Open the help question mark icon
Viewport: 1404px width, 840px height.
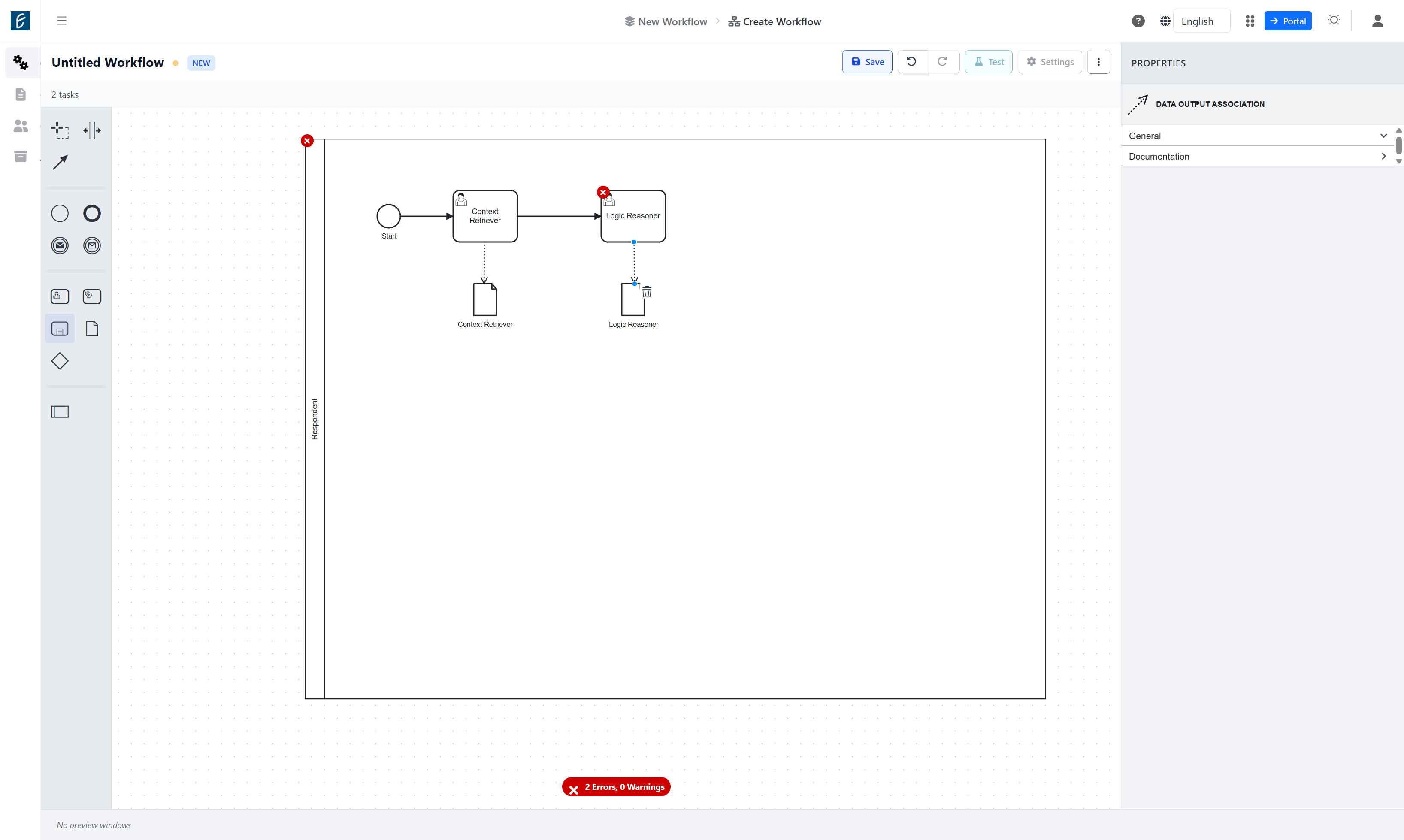(1138, 21)
